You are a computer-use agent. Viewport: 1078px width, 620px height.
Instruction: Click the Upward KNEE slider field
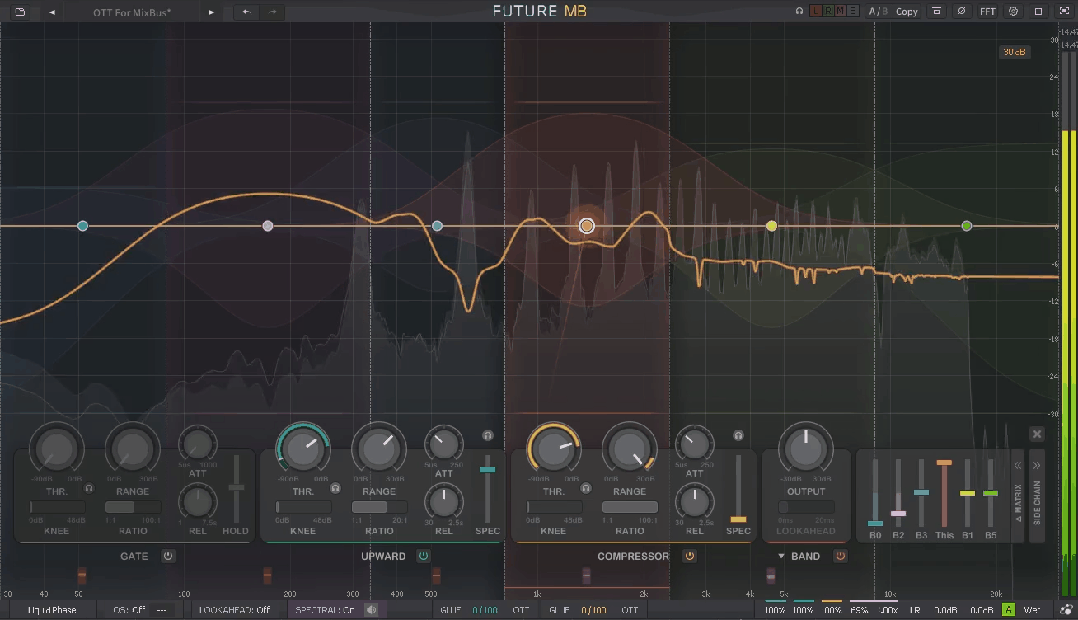click(x=303, y=507)
